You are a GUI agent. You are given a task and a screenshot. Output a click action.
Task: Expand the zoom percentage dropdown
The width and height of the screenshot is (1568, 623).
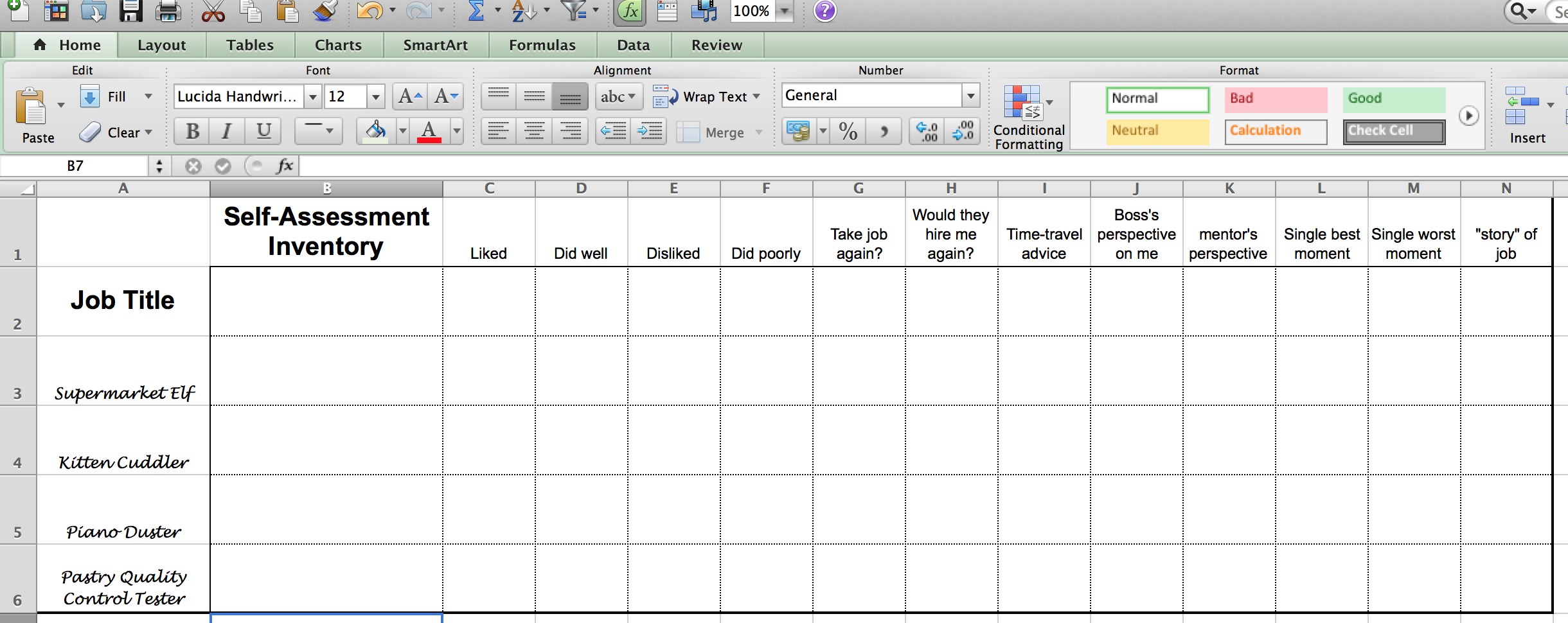coord(785,11)
